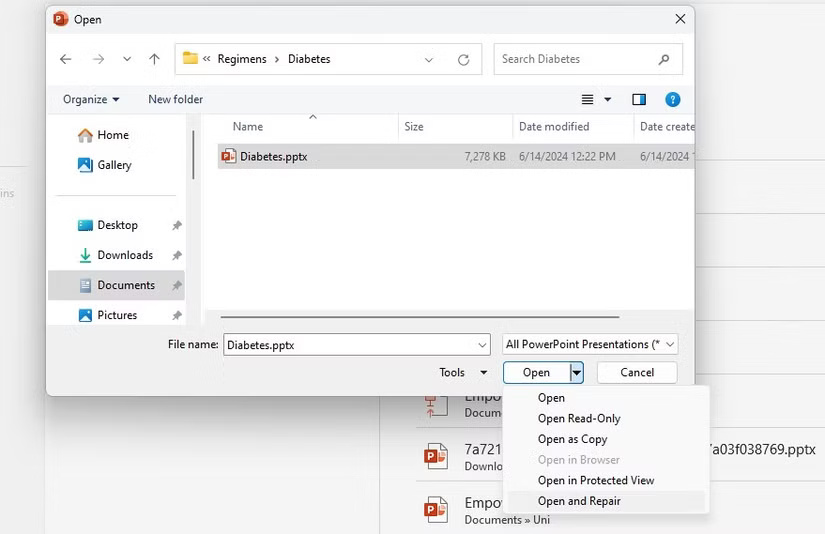Open Pictures in the navigation pane
Viewport: 825px width, 534px height.
(x=107, y=315)
